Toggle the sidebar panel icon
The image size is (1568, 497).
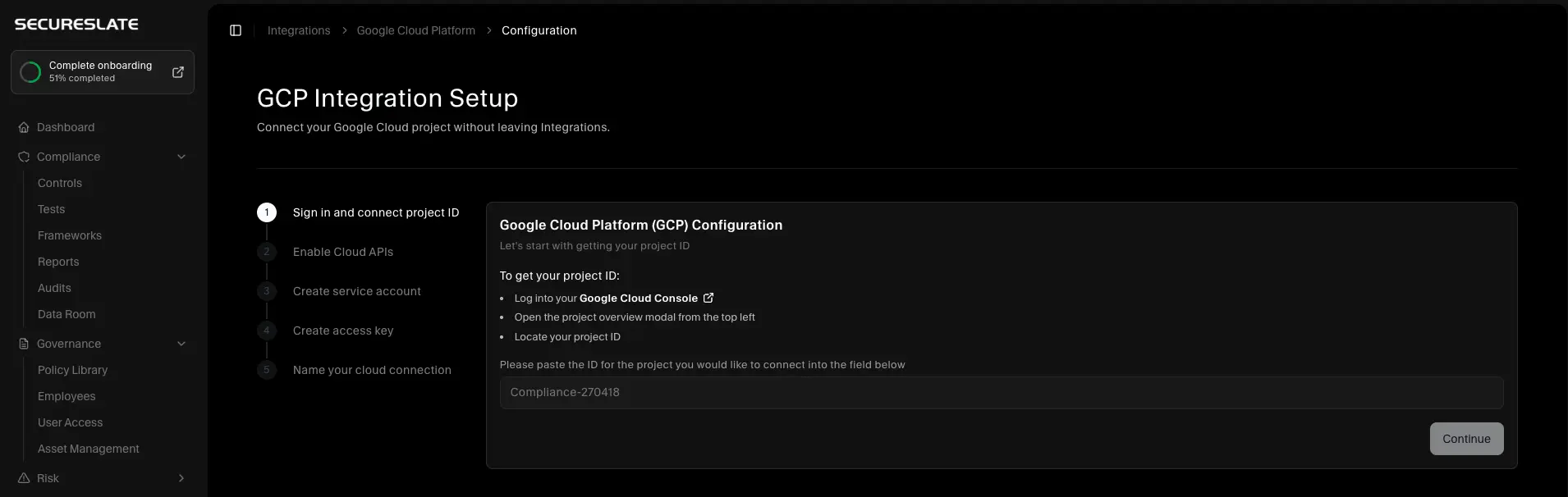[236, 30]
